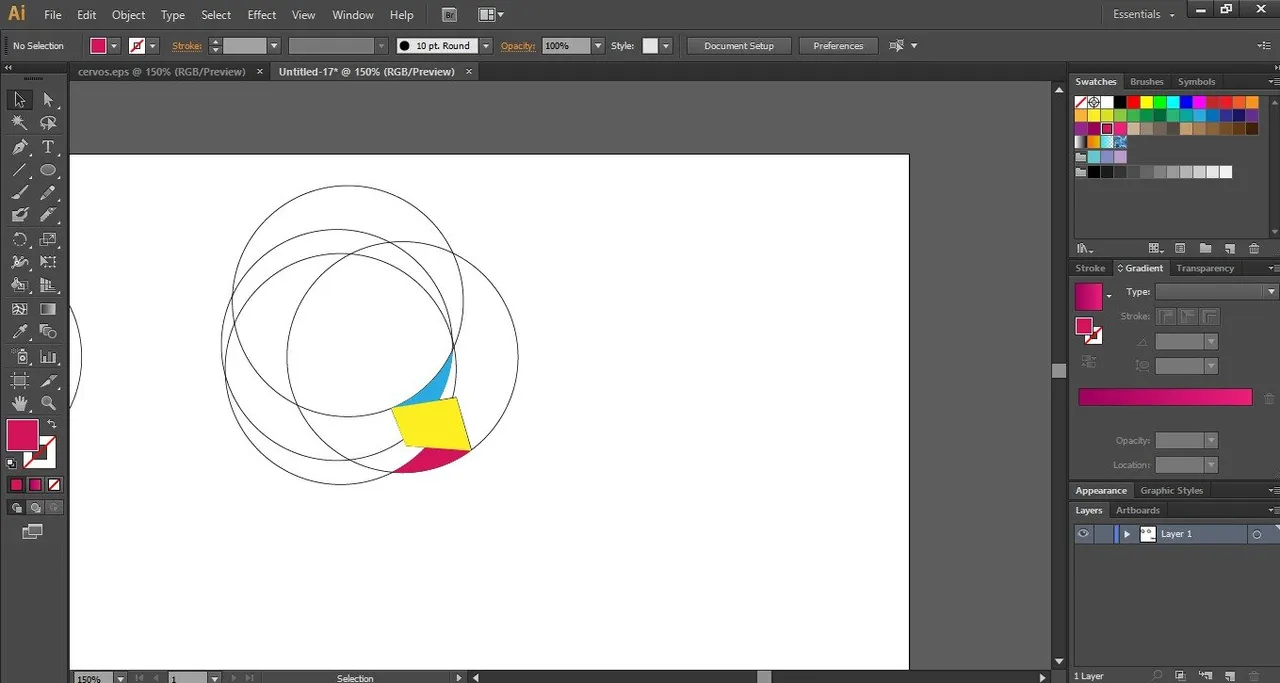
Task: Open the Opacity value dropdown
Action: click(598, 46)
